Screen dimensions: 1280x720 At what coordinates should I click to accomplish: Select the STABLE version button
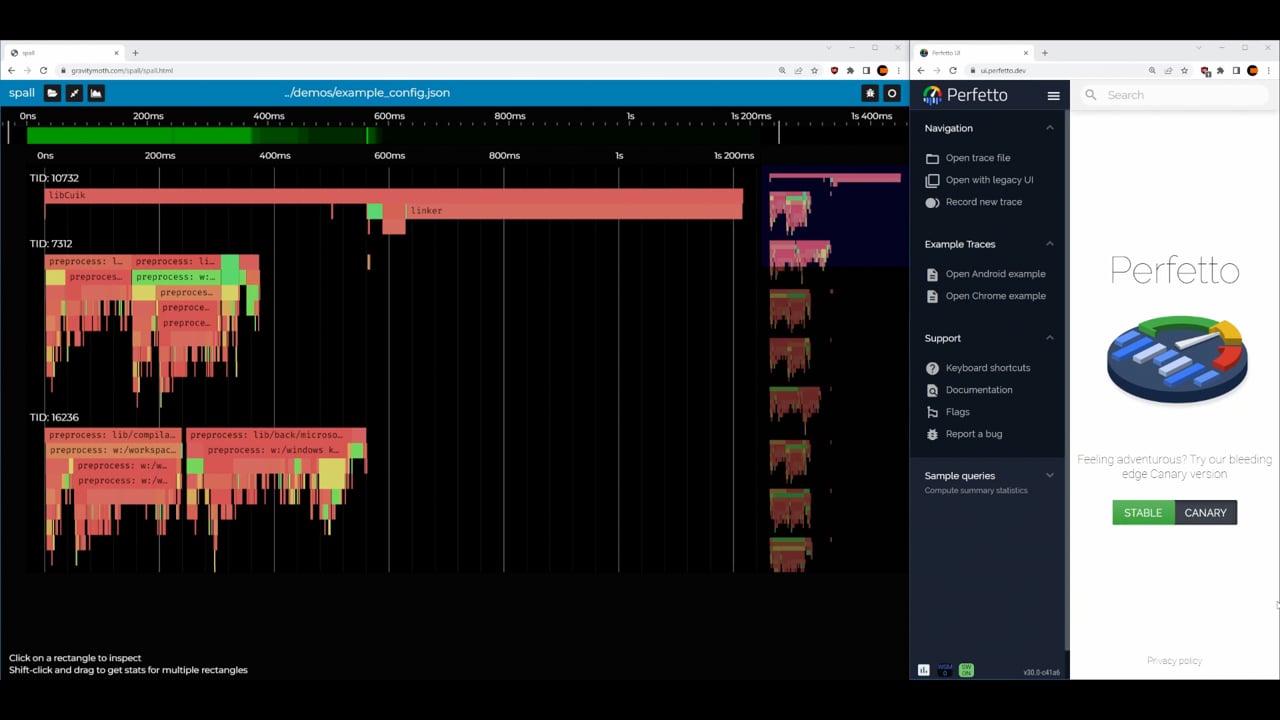[1142, 513]
